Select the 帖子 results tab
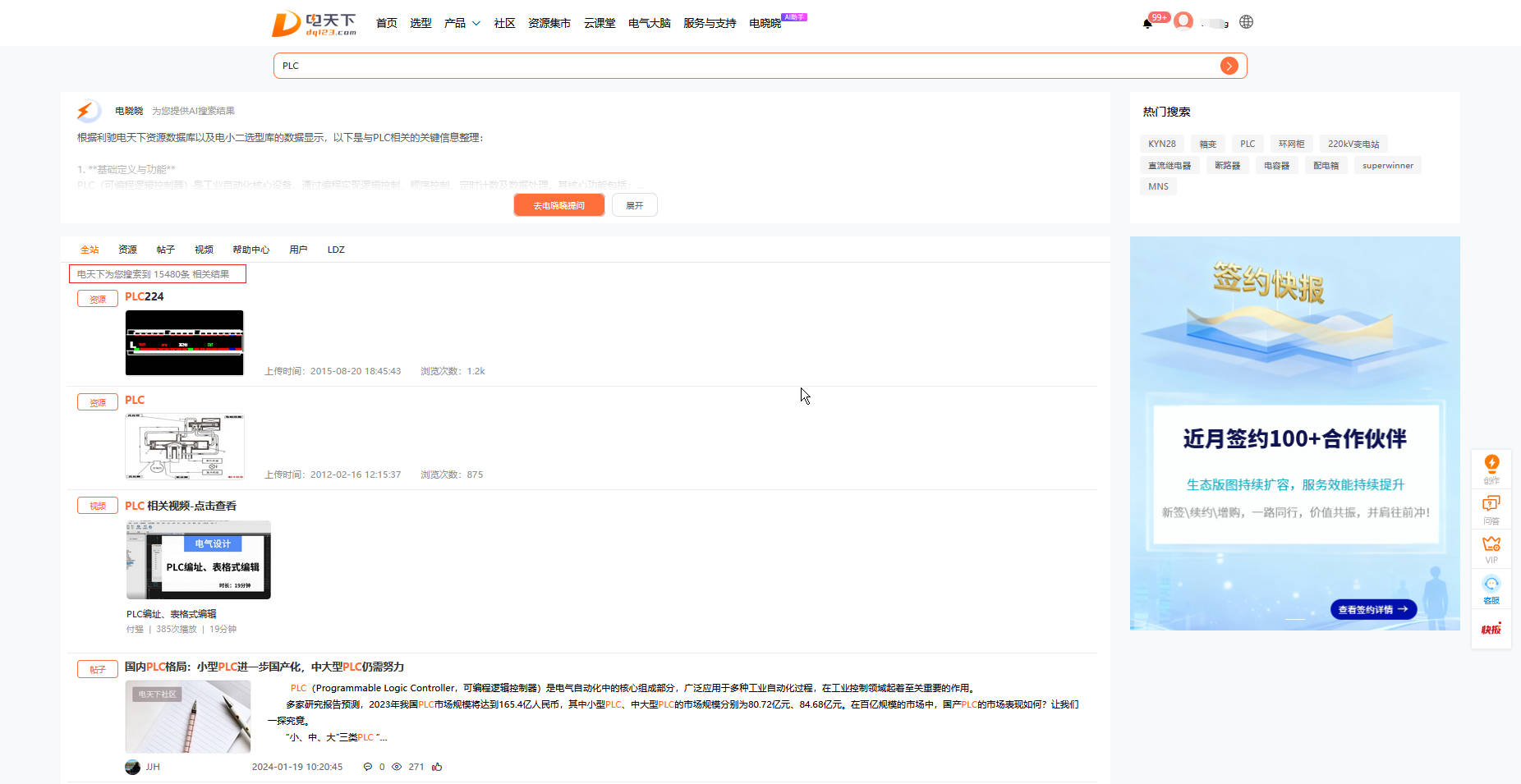This screenshot has height=784, width=1521. tap(165, 250)
